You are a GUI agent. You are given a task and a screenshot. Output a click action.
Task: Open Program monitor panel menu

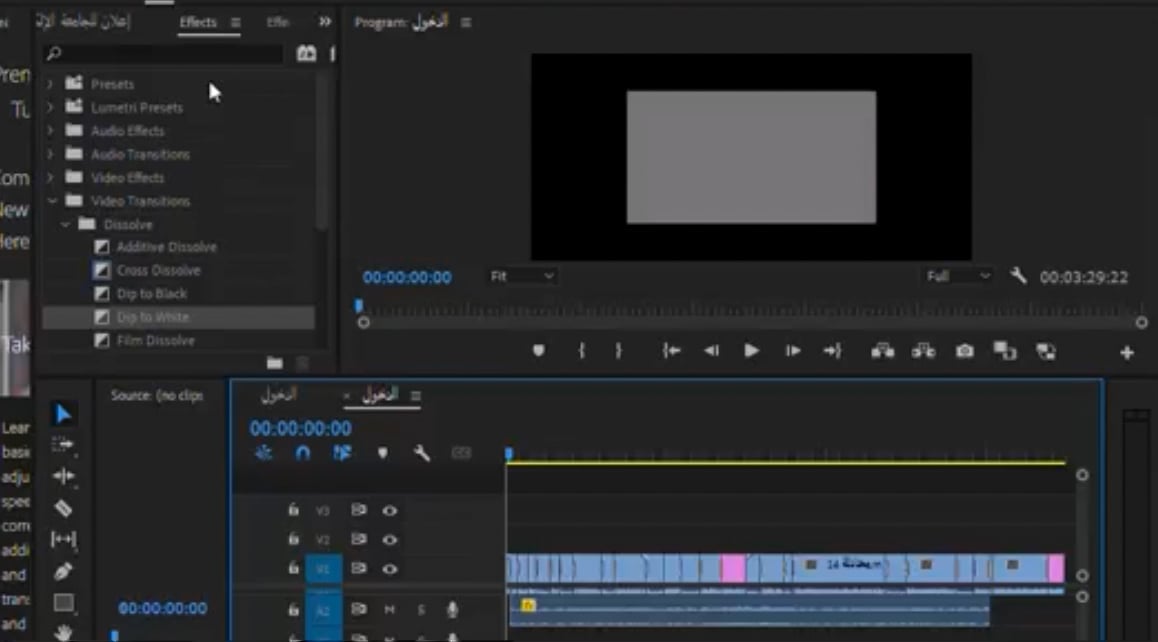(x=466, y=23)
